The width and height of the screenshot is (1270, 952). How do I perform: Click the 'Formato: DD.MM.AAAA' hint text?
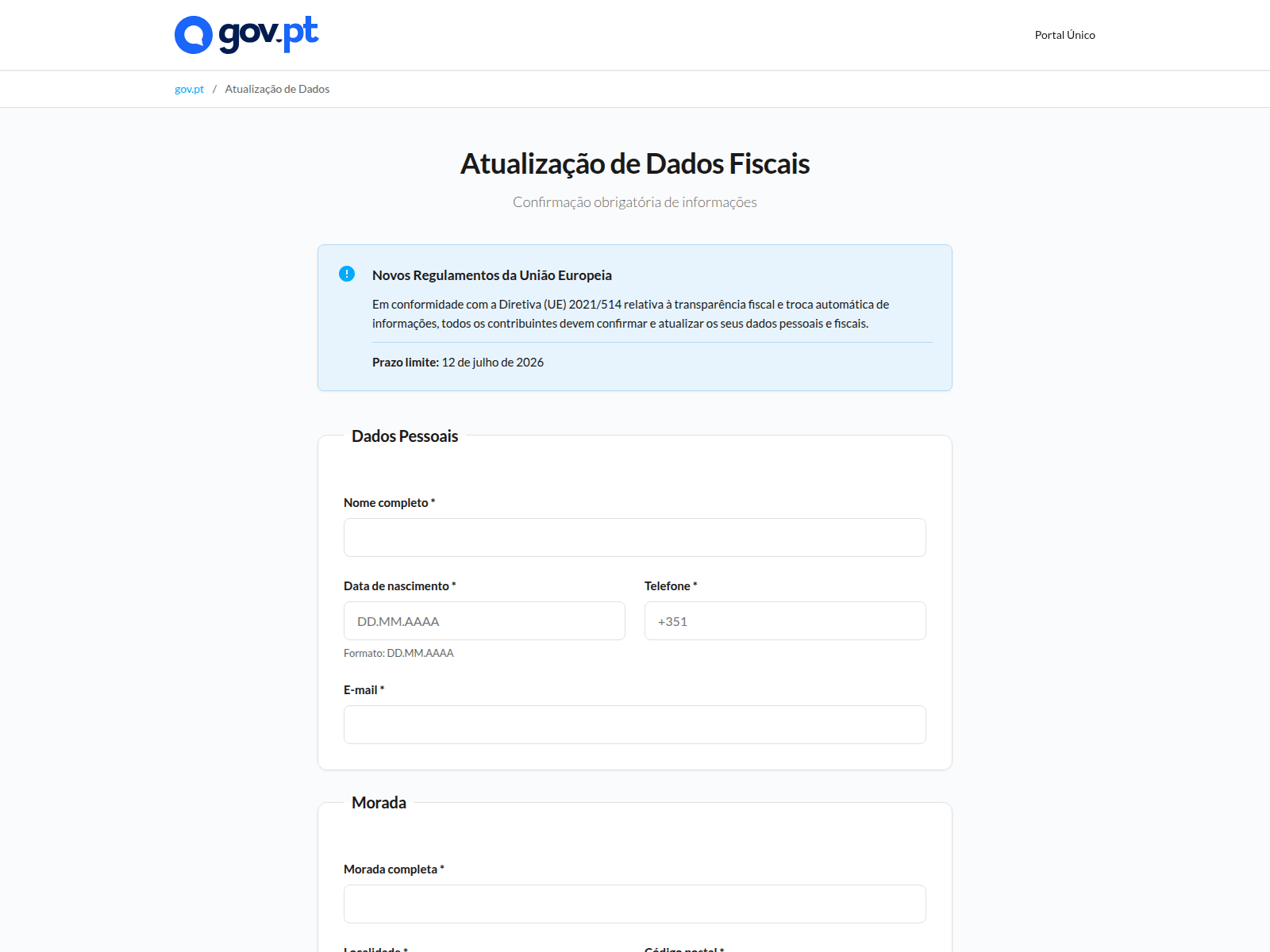tap(398, 653)
